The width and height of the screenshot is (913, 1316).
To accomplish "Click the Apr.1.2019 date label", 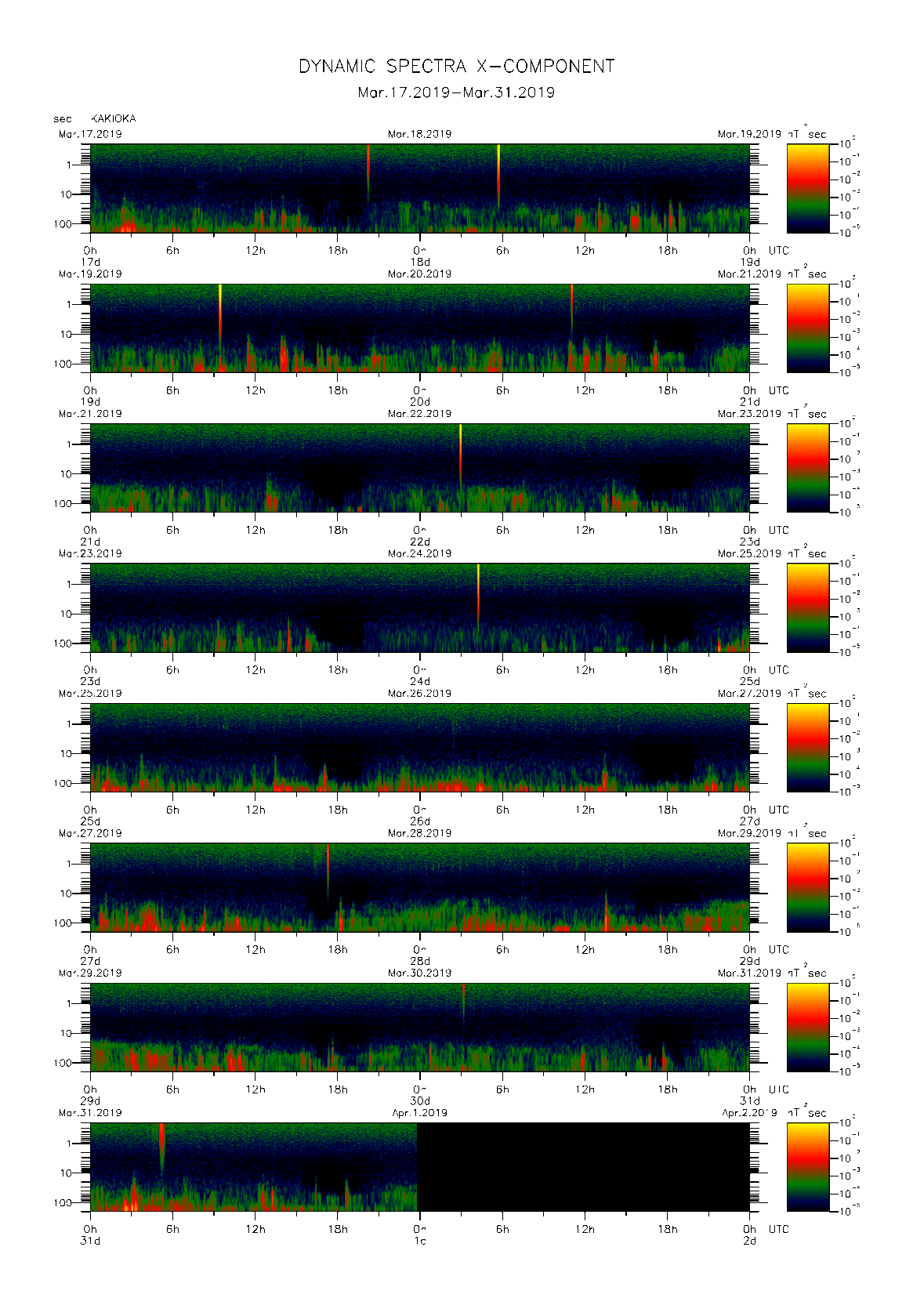I will point(420,1113).
